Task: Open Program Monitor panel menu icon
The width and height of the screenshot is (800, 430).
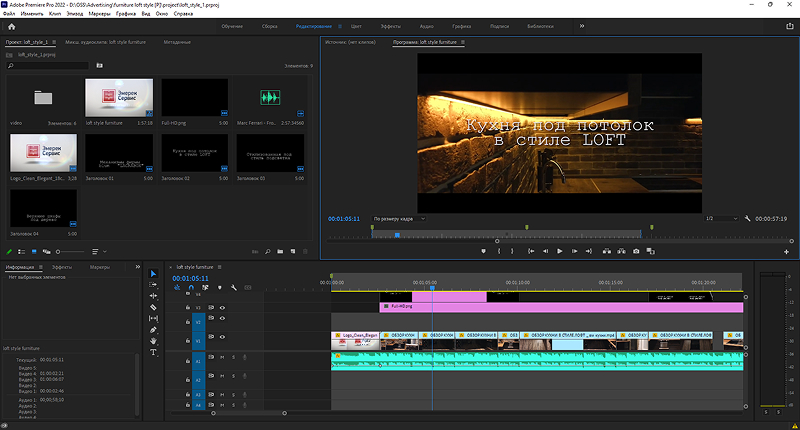Action: coord(463,42)
